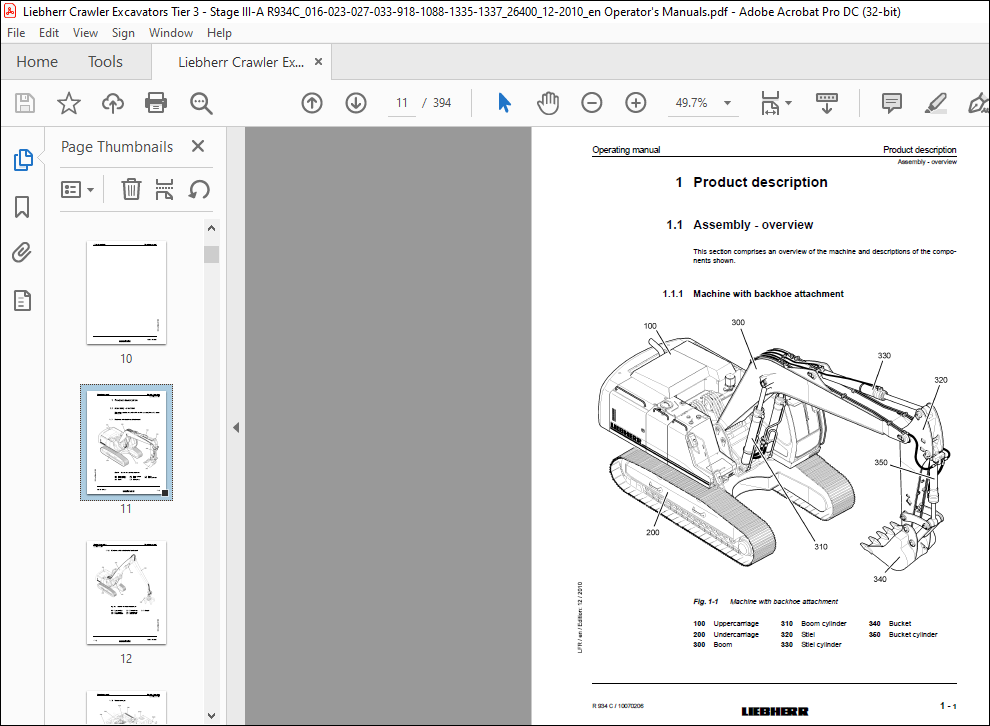Open Page Thumbnails pane from sidebar
Screen dimensions: 990x726
23,160
